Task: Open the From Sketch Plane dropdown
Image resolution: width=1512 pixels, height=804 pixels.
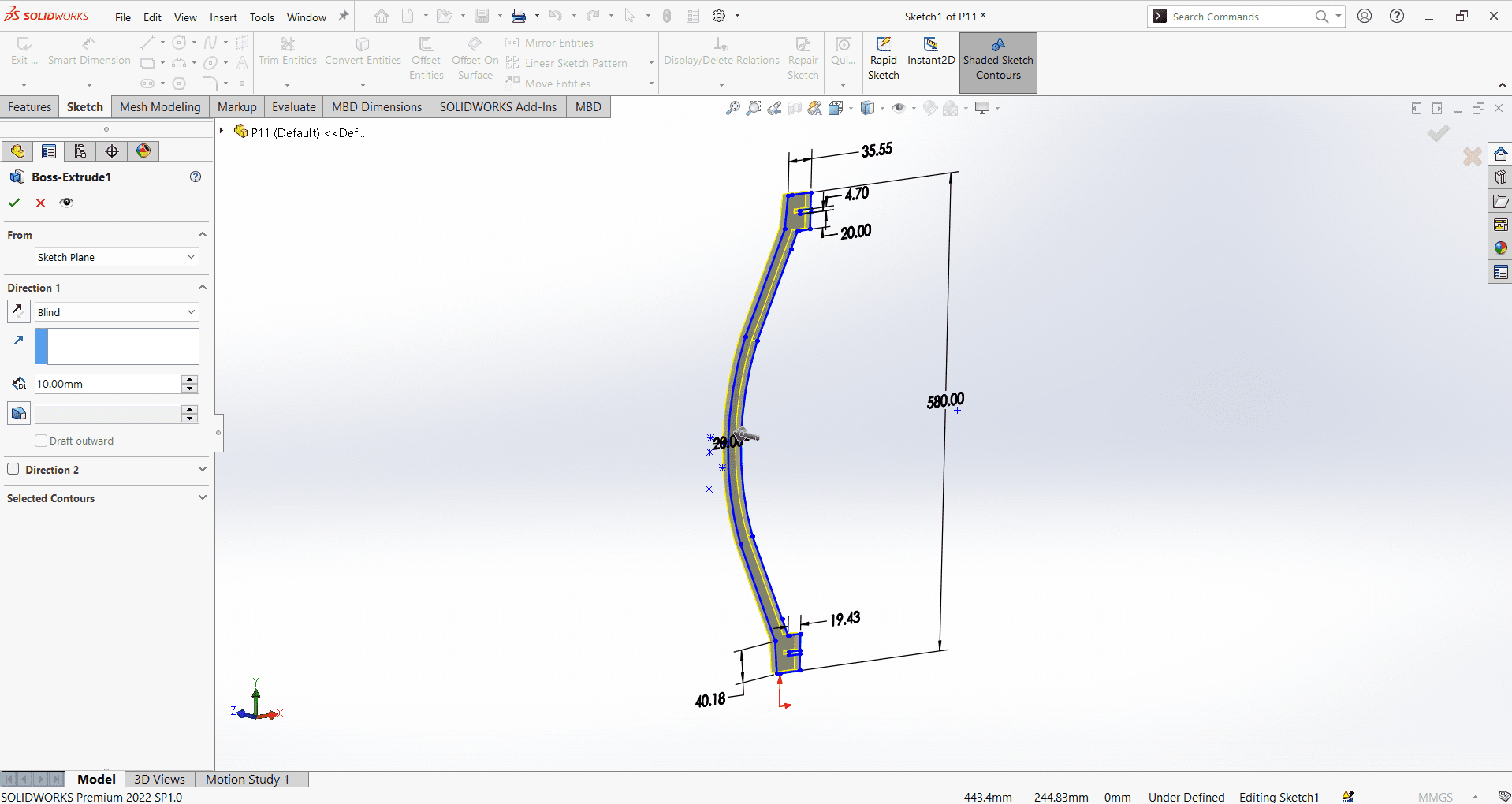Action: [x=117, y=257]
